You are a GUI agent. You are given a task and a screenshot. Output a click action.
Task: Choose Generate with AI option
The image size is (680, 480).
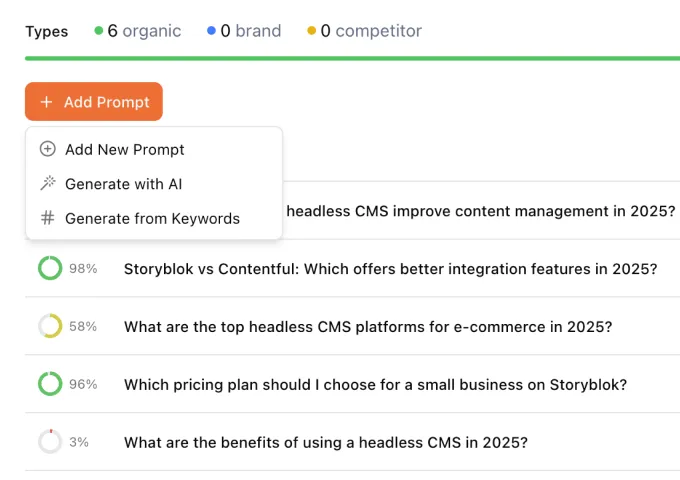pyautogui.click(x=123, y=184)
